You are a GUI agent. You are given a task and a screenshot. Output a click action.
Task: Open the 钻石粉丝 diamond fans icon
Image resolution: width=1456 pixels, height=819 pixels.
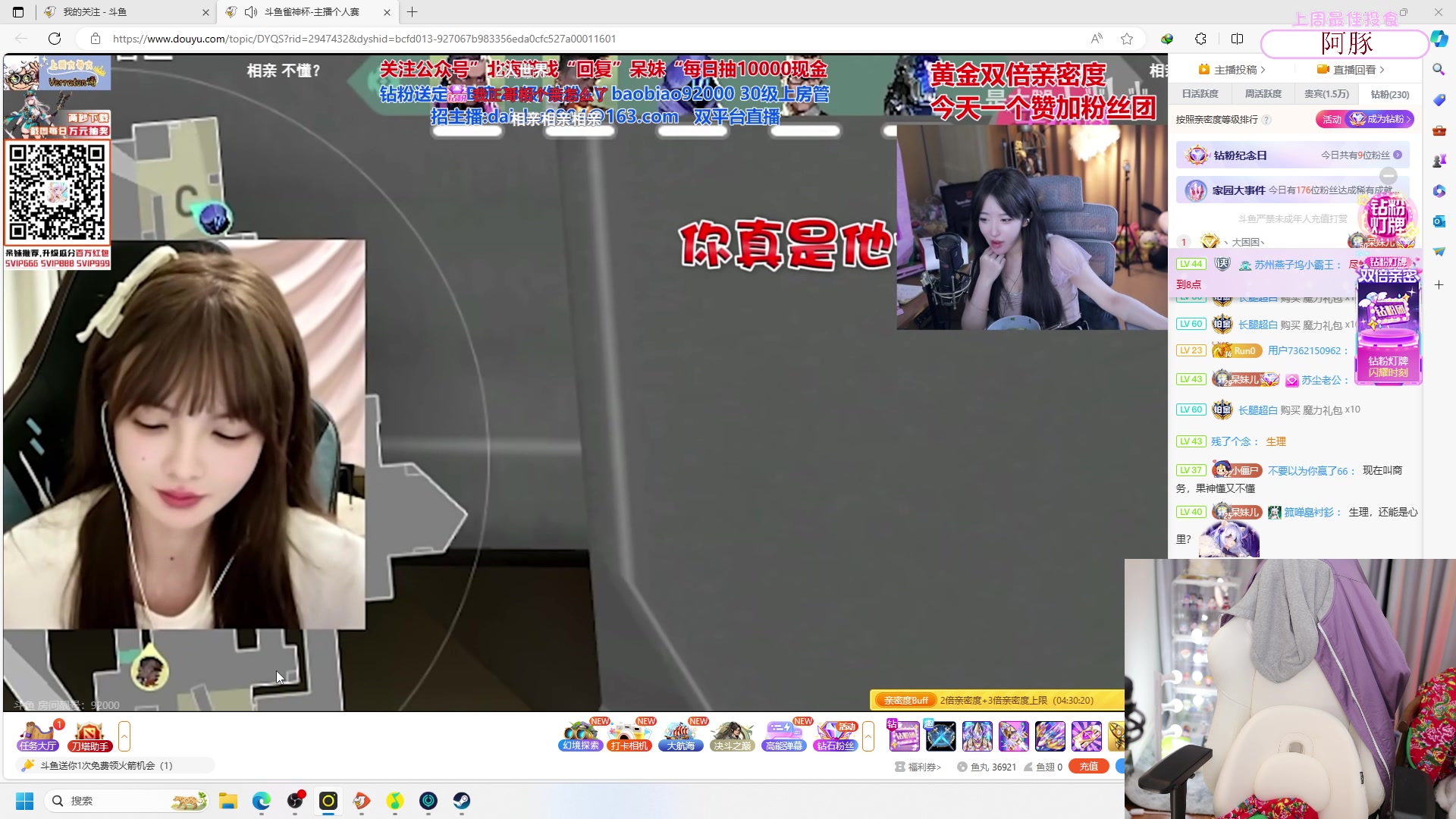coord(836,736)
